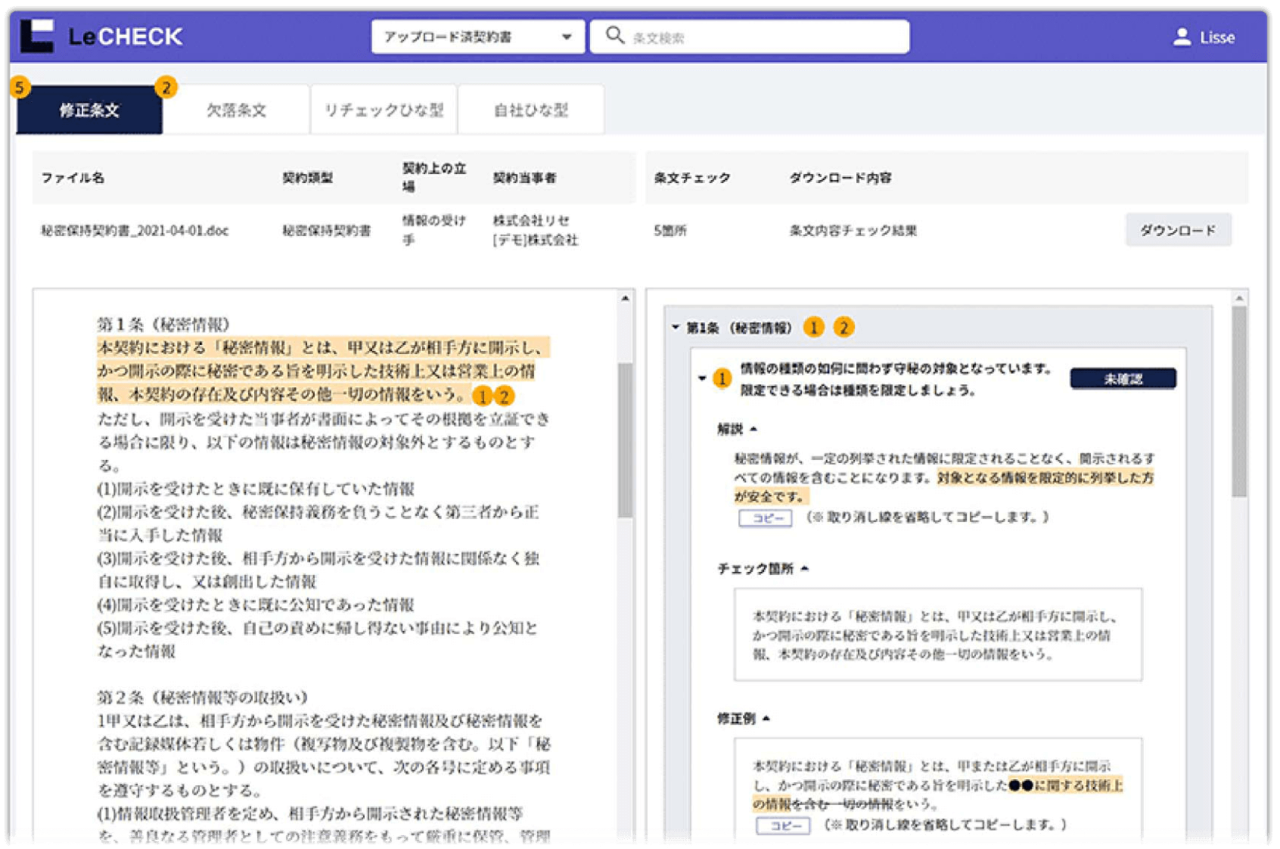Click the LeCHECK logo icon
Viewport: 1280px width, 849px height.
[36, 36]
